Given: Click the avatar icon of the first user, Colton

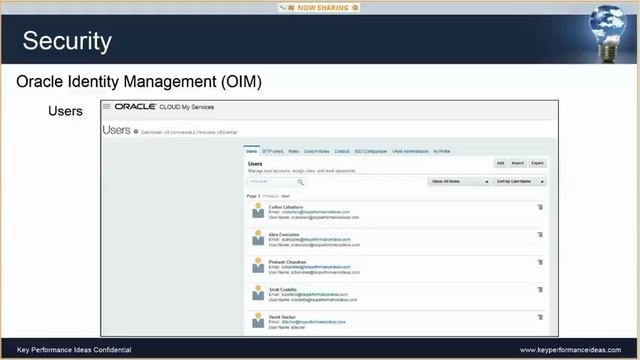Looking at the screenshot, I should [x=258, y=211].
